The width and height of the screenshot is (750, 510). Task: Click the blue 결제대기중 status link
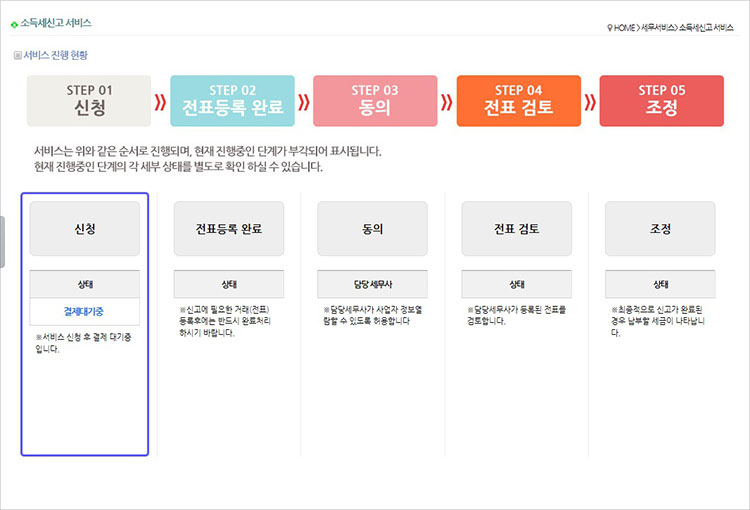click(85, 312)
